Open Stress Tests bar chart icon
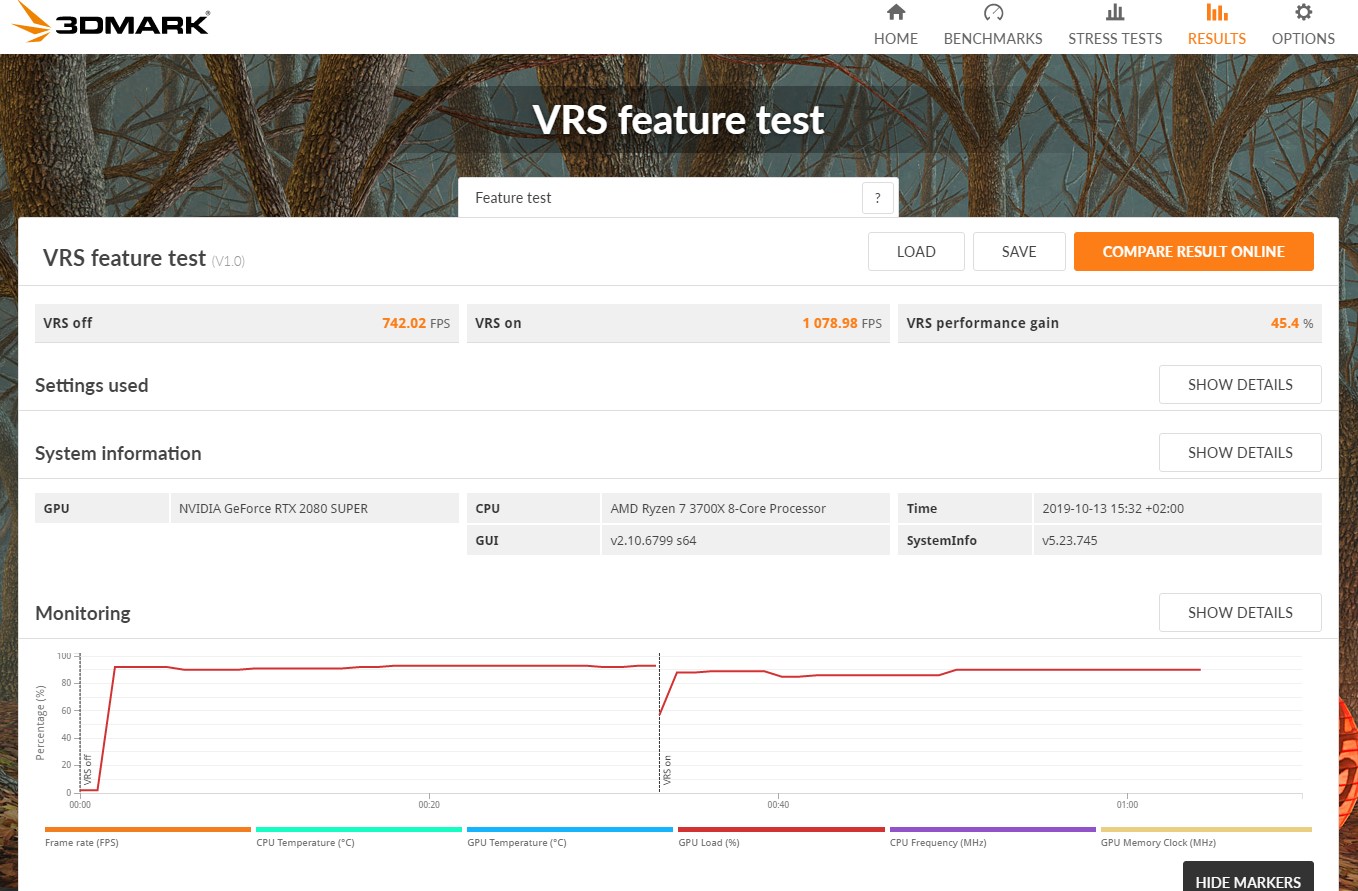 tap(1114, 13)
